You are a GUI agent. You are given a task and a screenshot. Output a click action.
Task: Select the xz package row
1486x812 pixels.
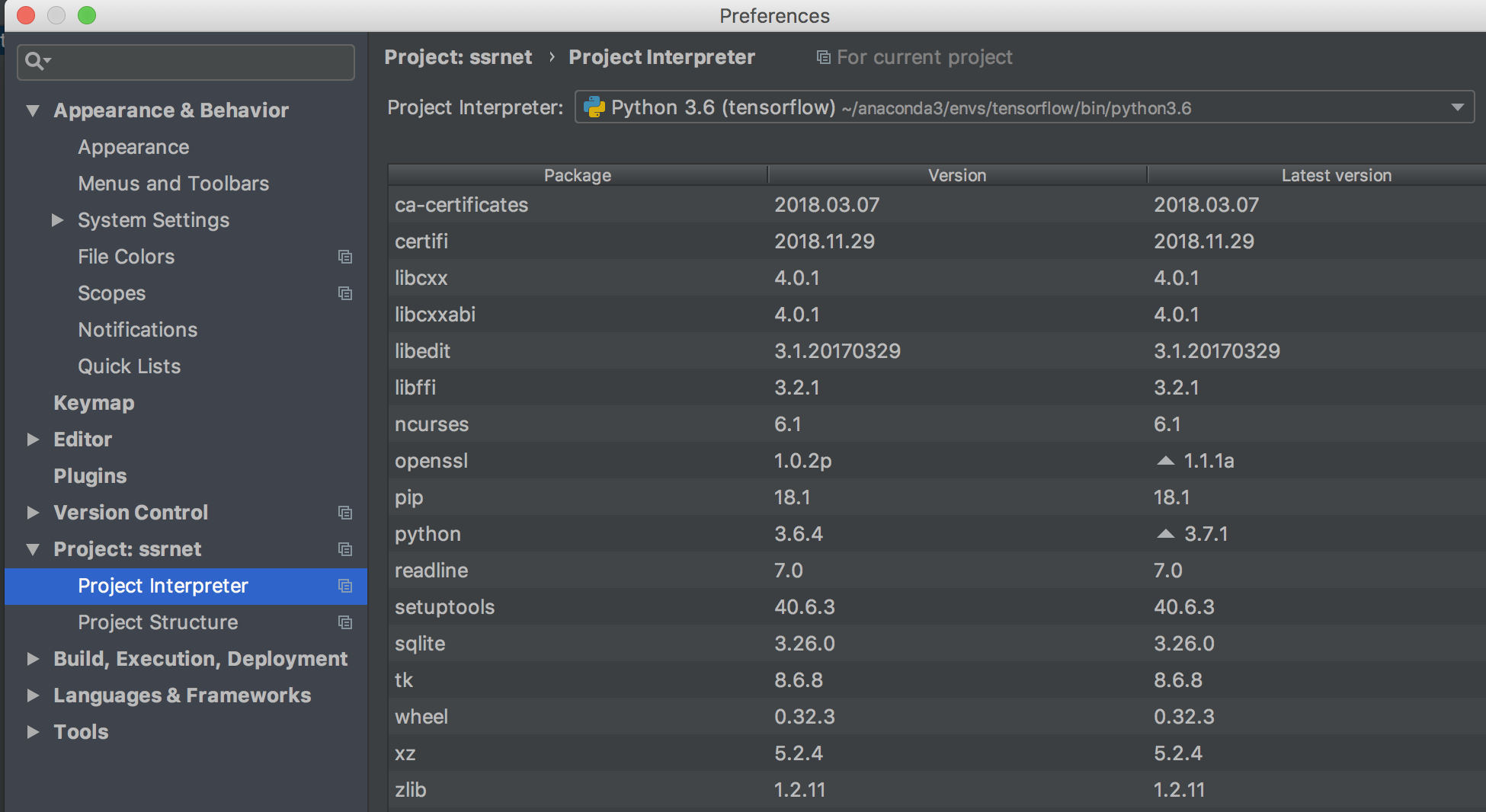(937, 753)
